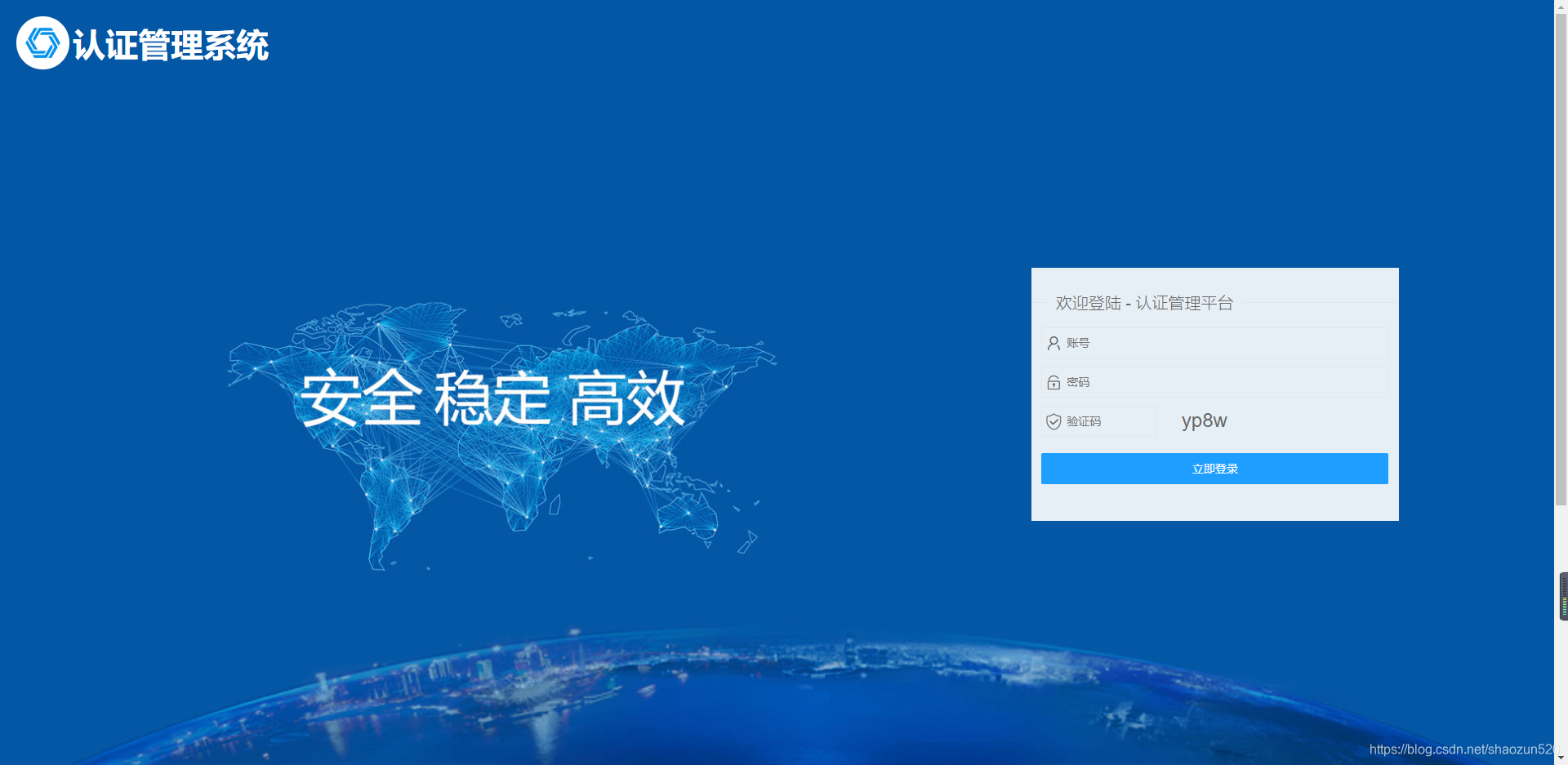Click the 欢迎登陆 - 认证管理平台 heading
The height and width of the screenshot is (765, 1568).
pyautogui.click(x=1144, y=303)
